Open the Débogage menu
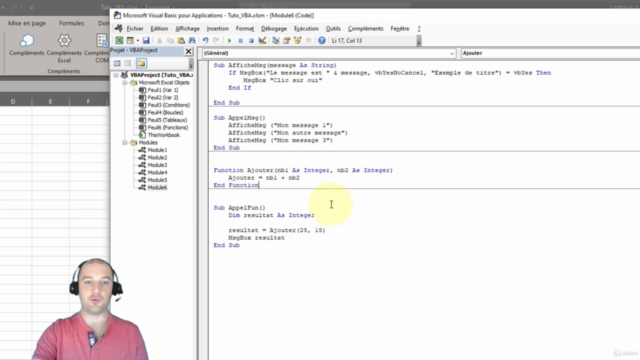The width and height of the screenshot is (640, 360). pos(274,29)
